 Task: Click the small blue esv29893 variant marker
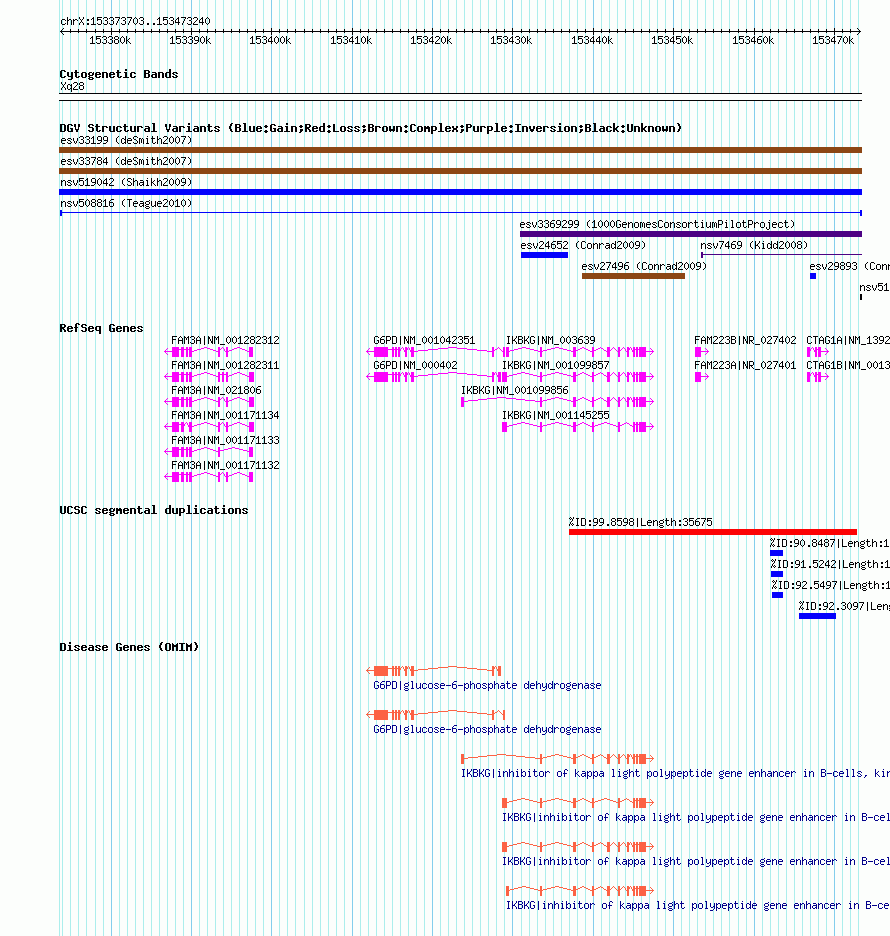(x=813, y=276)
